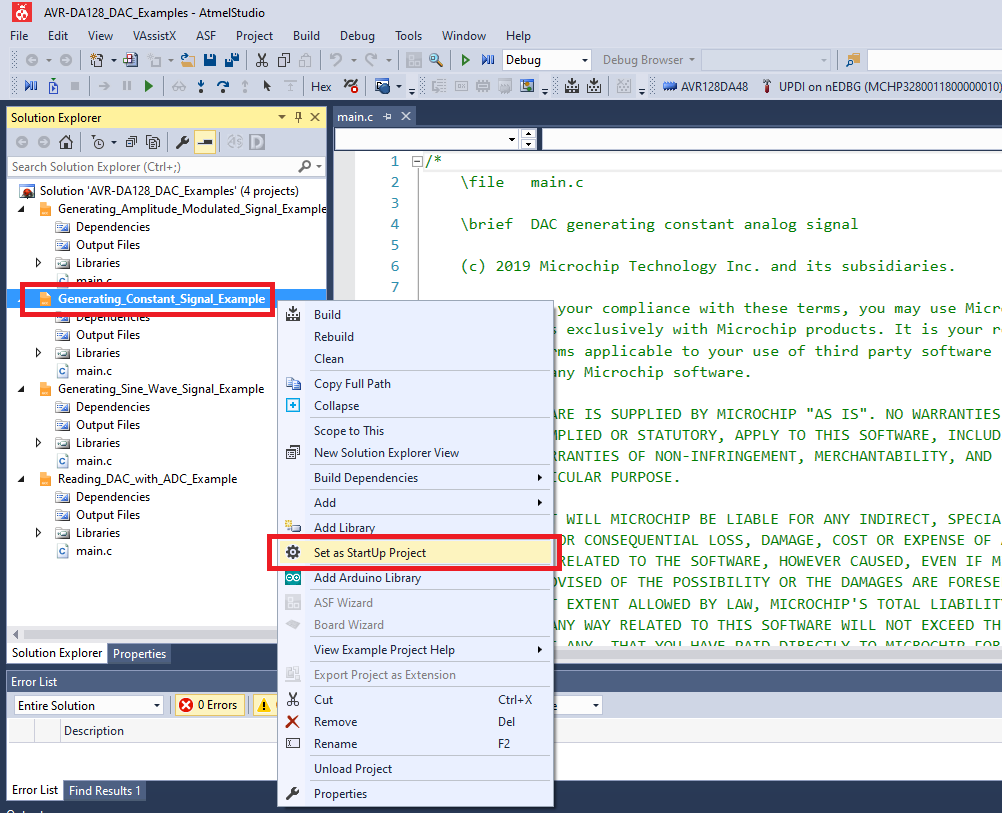
Task: Click Properties at bottom of context menu
Action: 415,794
